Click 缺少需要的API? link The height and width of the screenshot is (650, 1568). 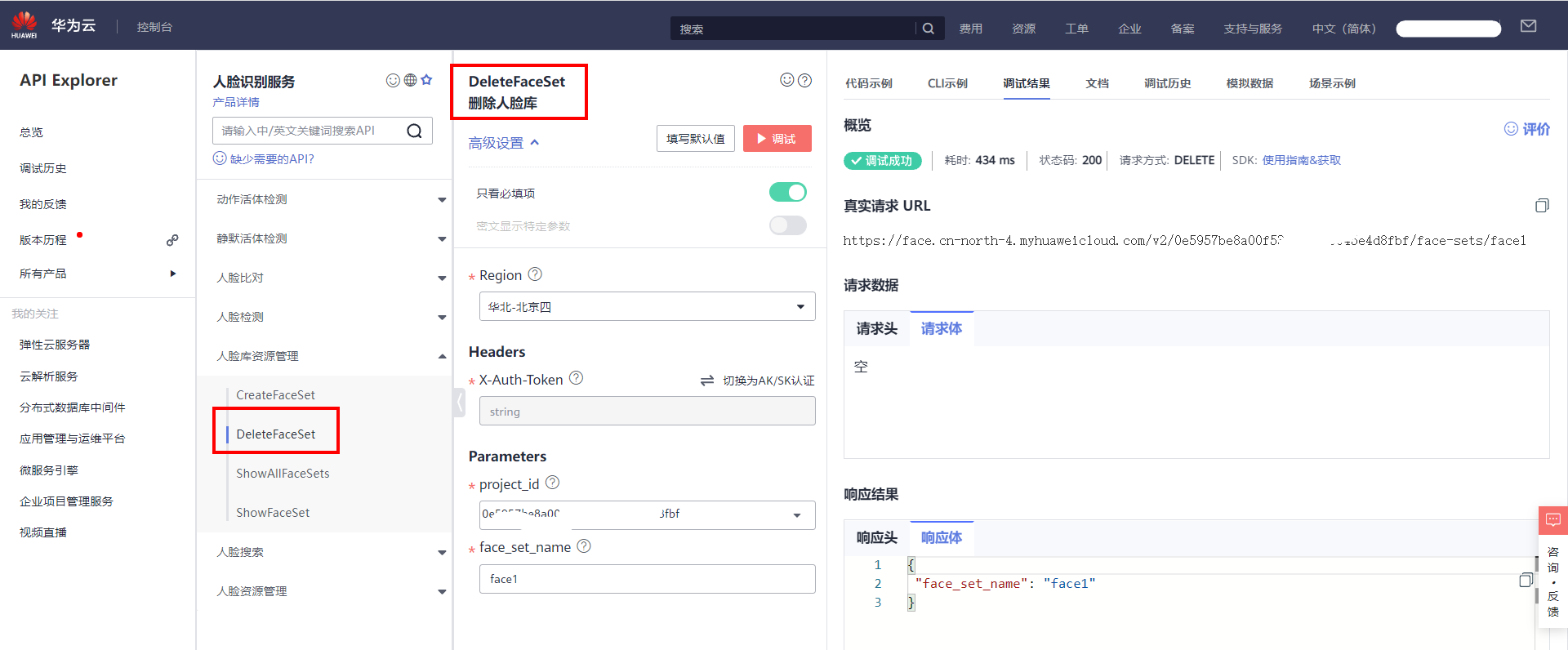(272, 158)
